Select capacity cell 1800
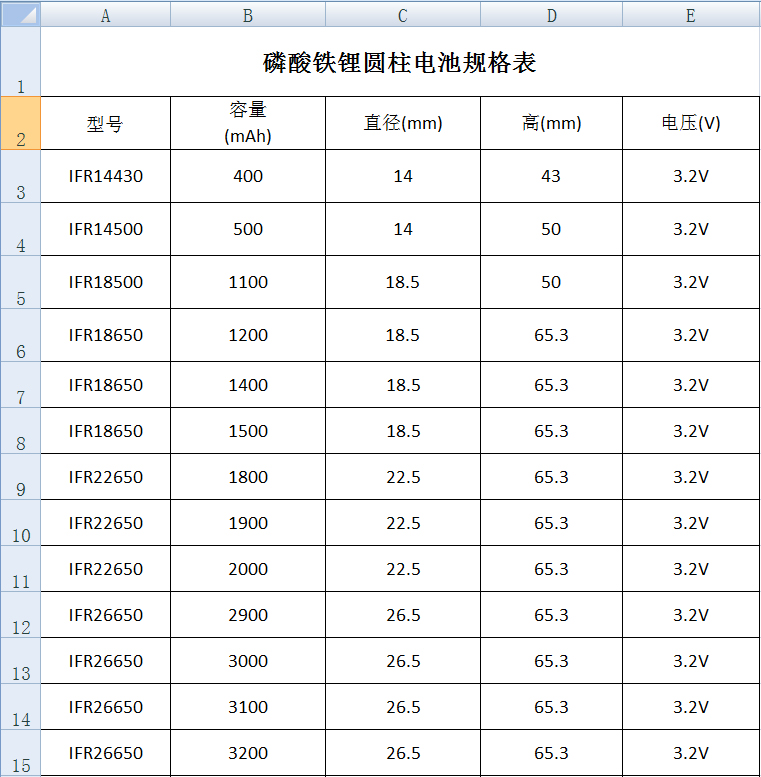The height and width of the screenshot is (777, 761). tap(248, 477)
